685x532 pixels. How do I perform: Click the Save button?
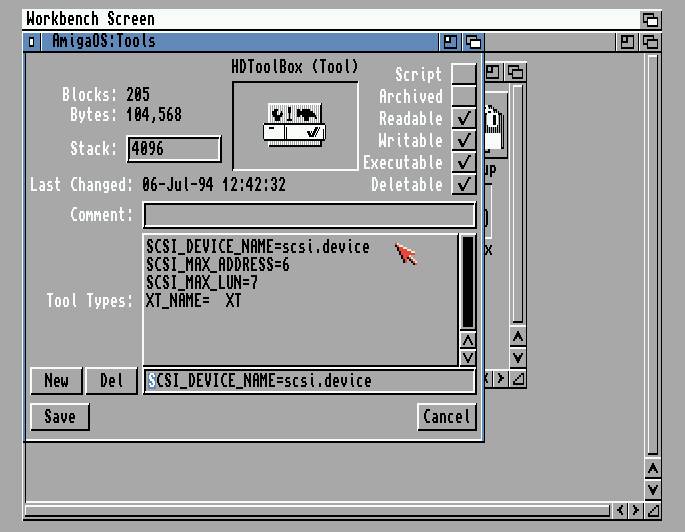[x=59, y=417]
